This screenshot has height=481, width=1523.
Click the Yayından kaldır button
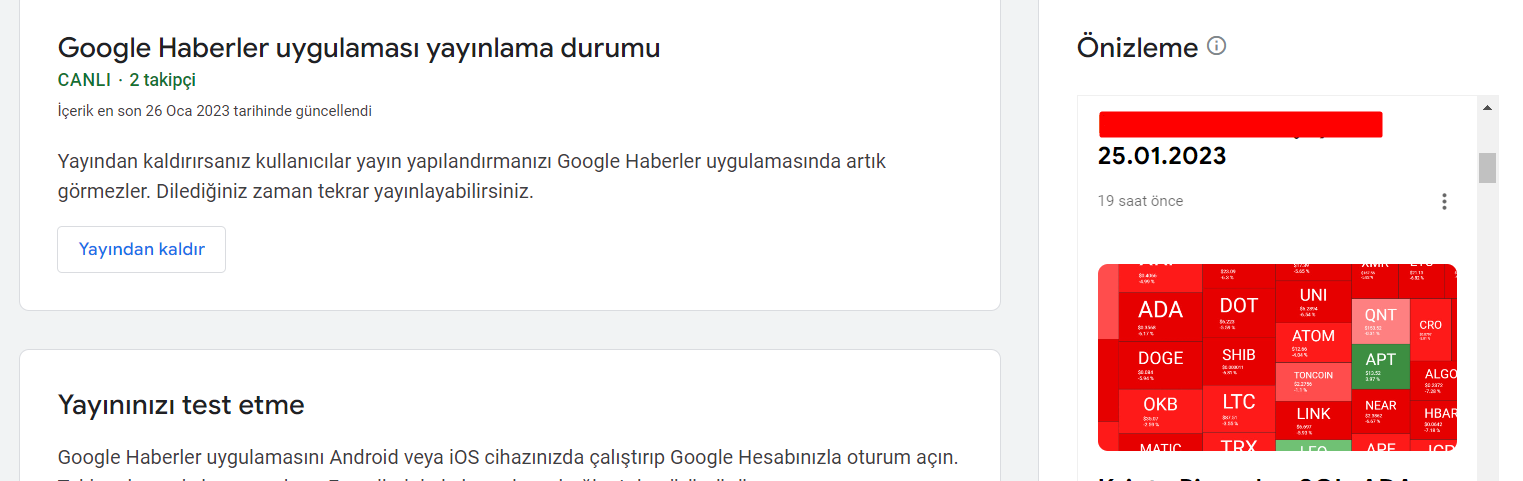(x=141, y=249)
